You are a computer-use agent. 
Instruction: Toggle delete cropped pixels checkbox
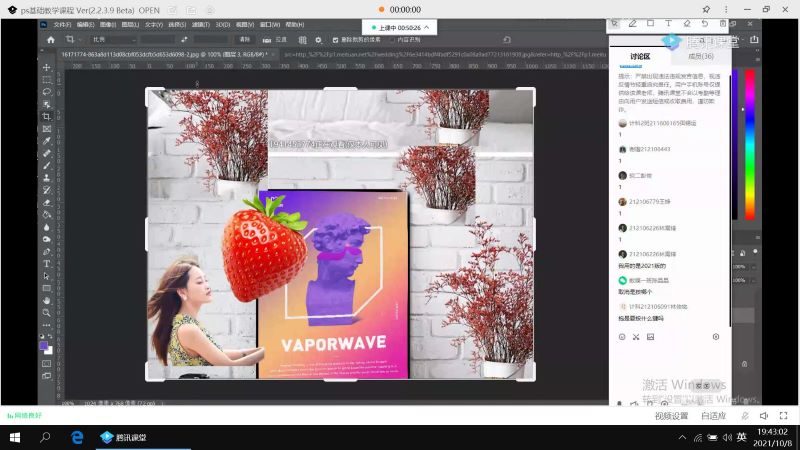pos(335,40)
